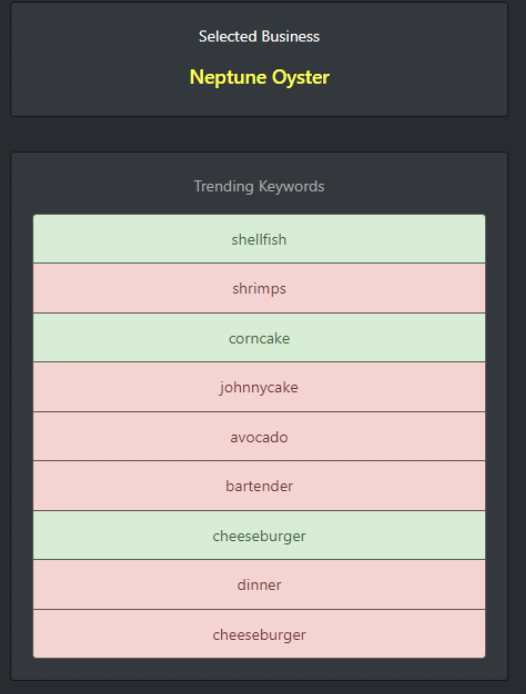Select the green cheeseburger keyword
Viewport: 526px width, 694px height.
[x=259, y=536]
